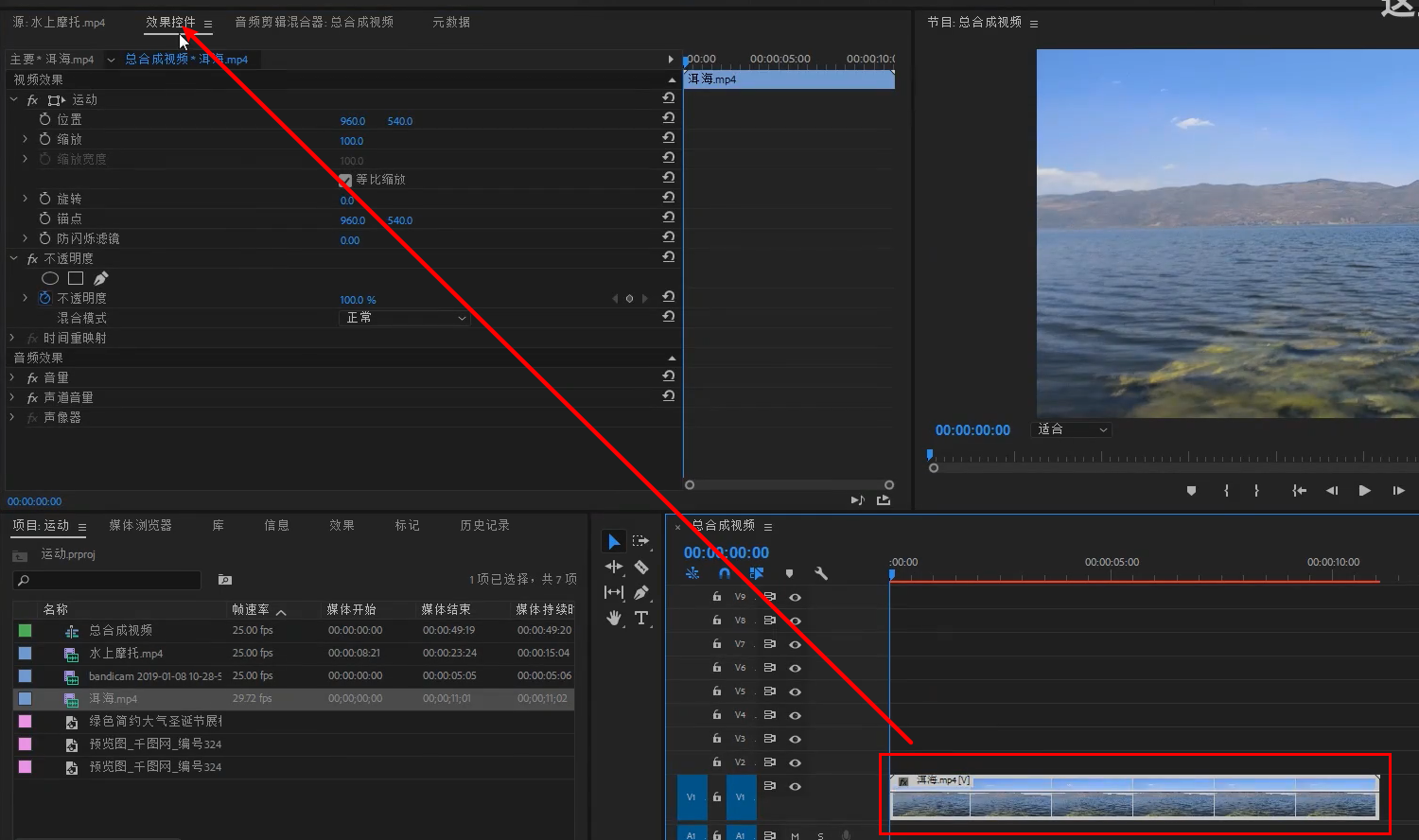The image size is (1419, 840).
Task: Select the Razor tool
Action: pos(641,567)
